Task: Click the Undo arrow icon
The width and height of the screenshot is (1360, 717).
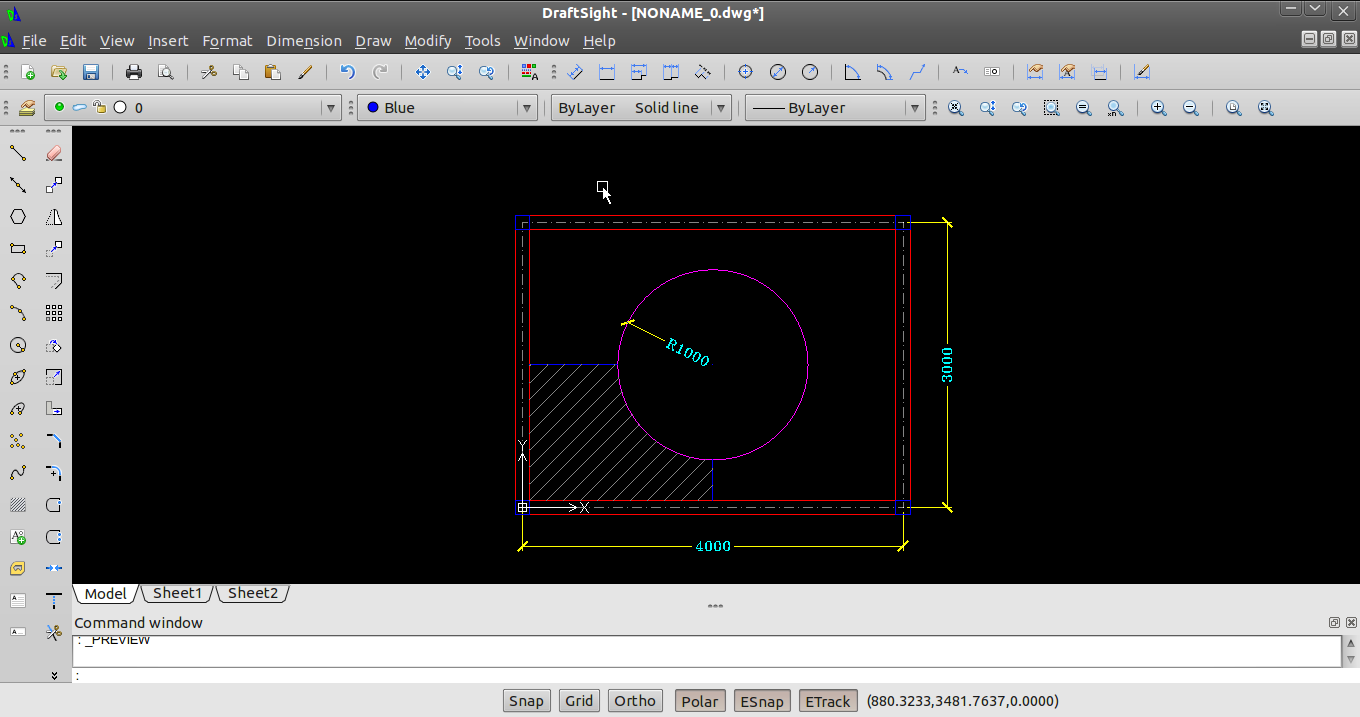Action: pyautogui.click(x=348, y=72)
